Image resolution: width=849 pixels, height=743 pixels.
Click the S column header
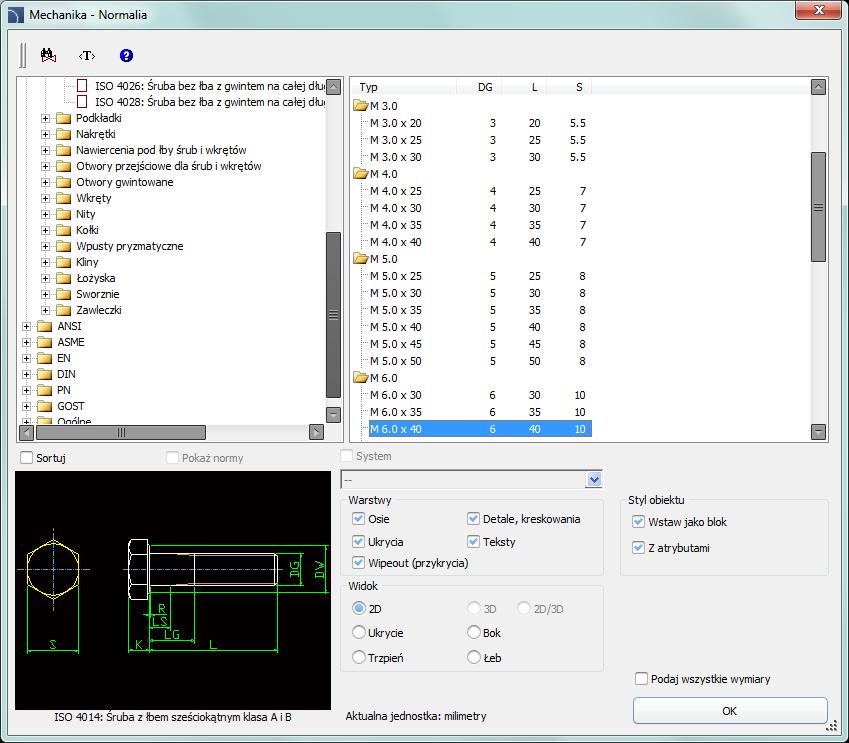coord(569,87)
